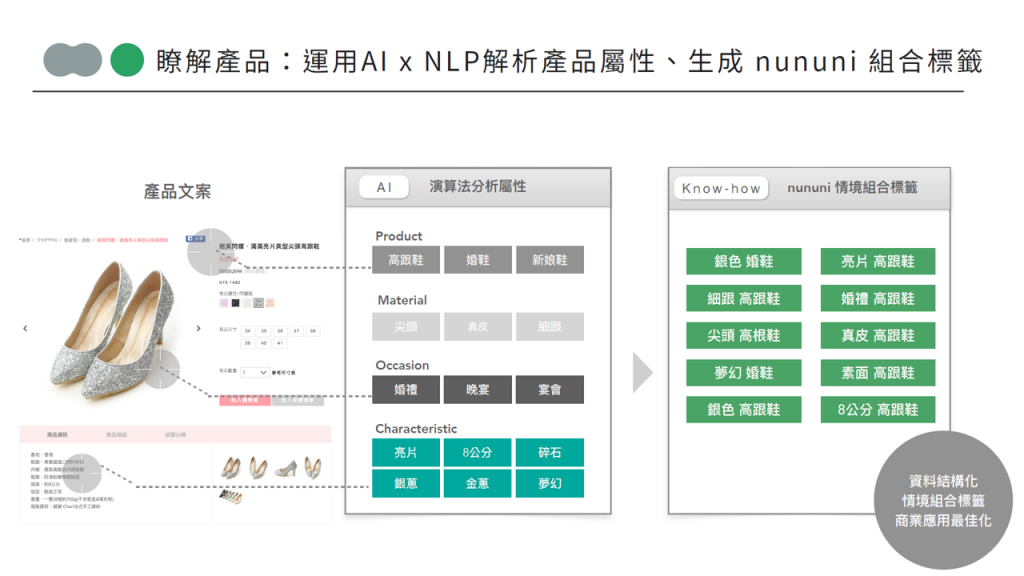Select the black color swatch
Viewport: 1024px width, 576px height.
[235, 303]
